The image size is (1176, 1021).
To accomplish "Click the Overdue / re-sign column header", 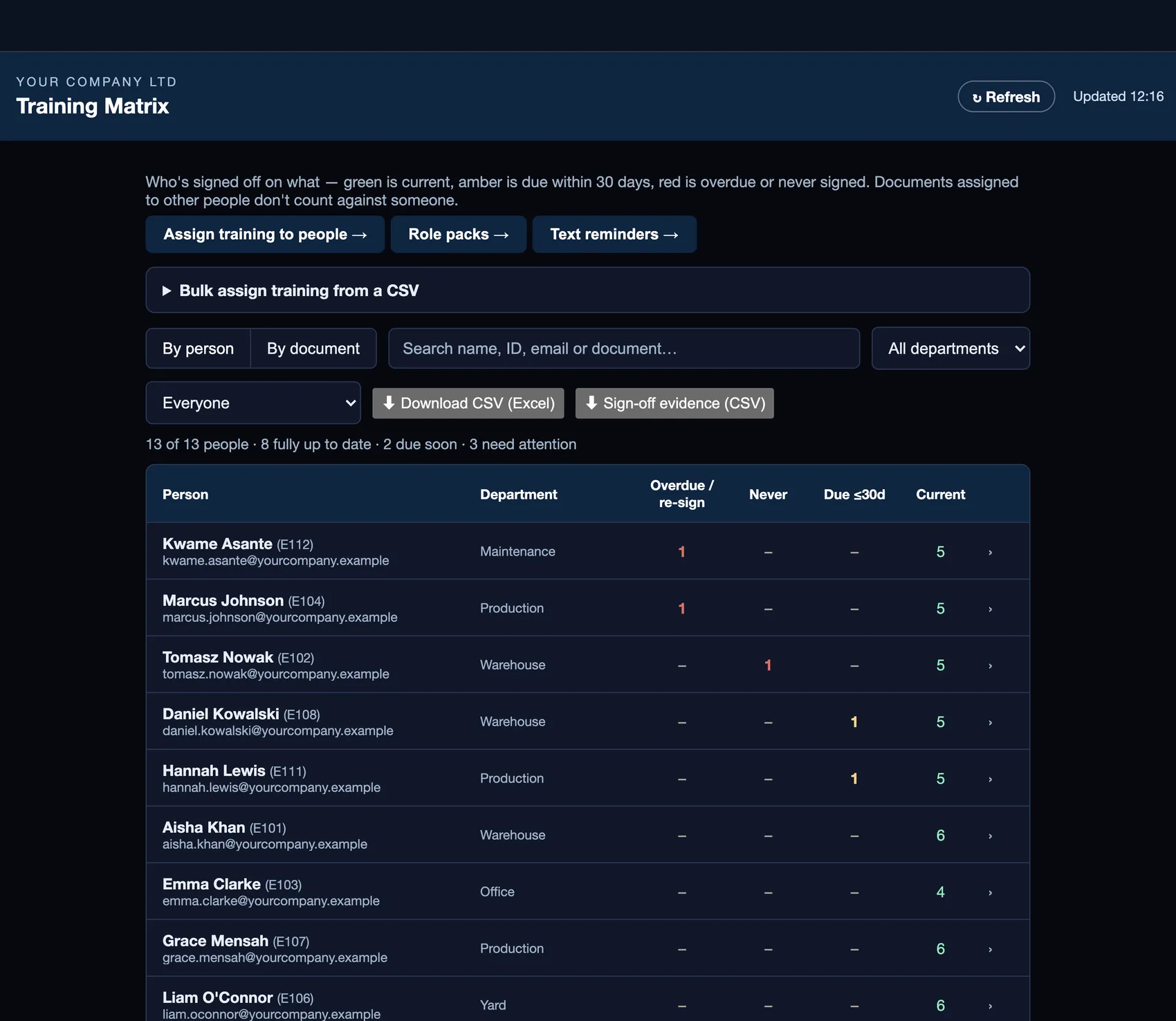I will click(682, 494).
